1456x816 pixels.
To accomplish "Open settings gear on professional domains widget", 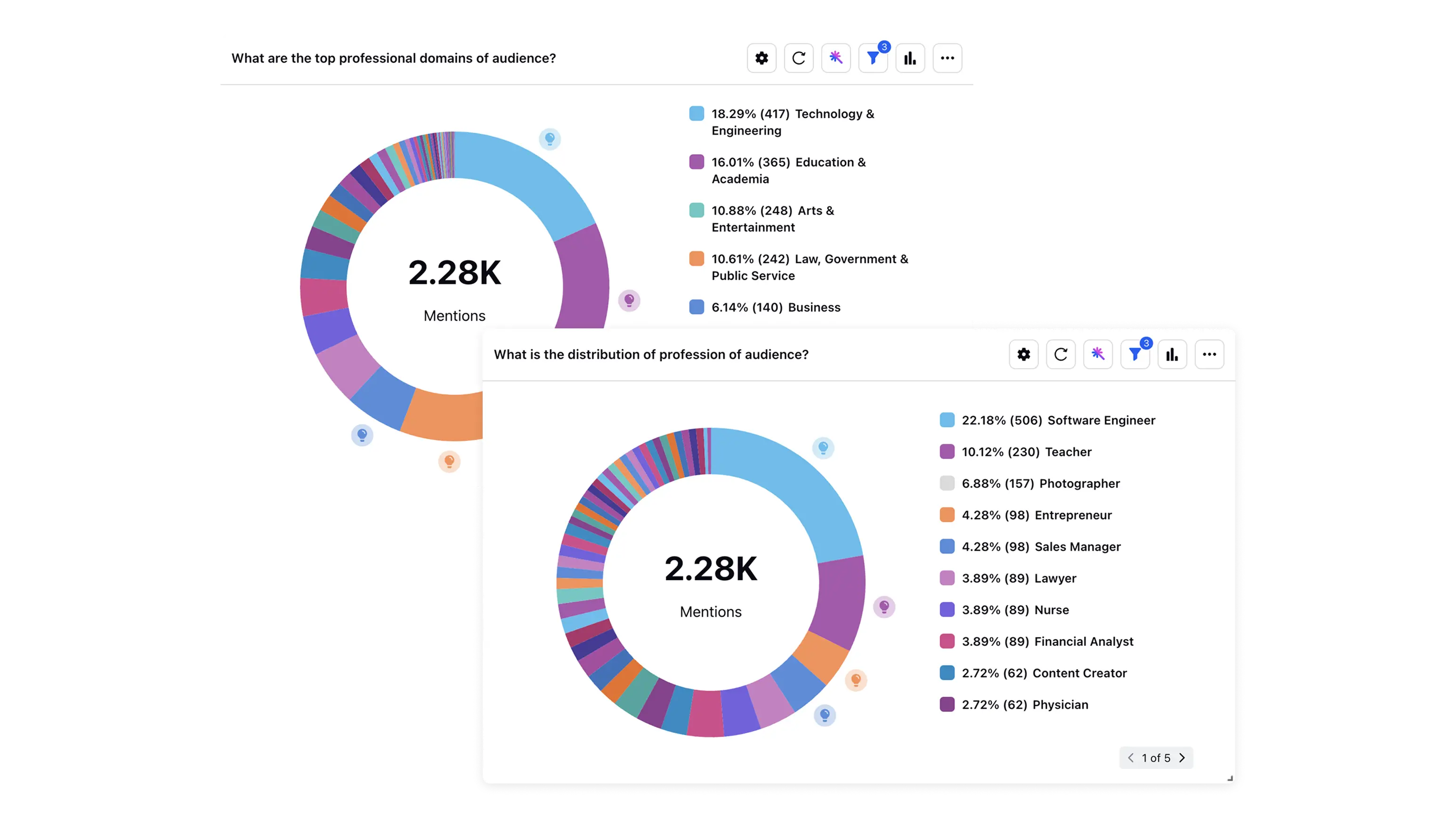I will point(761,58).
